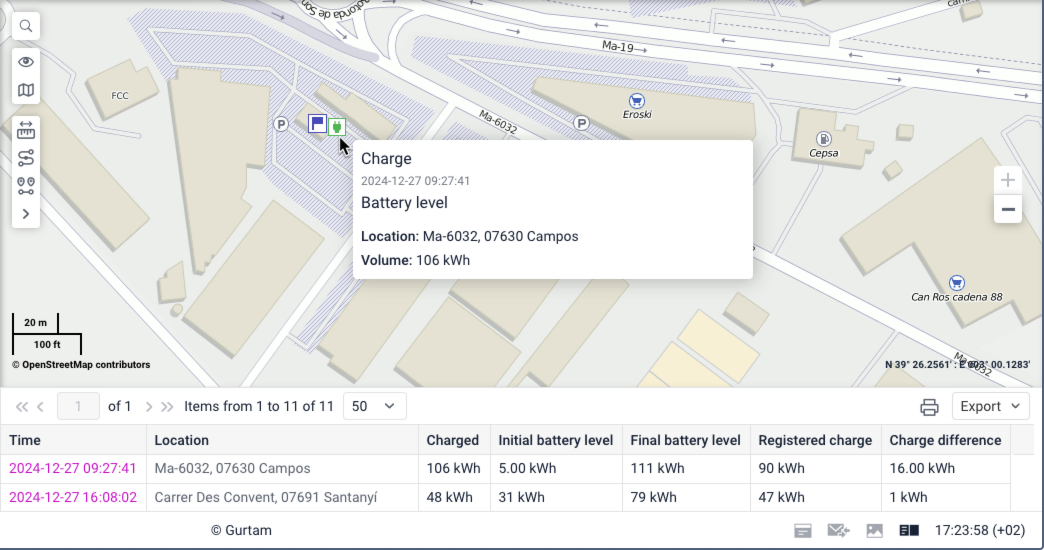Viewport: 1044px width, 550px height.
Task: Expand the map tools panel chevron
Action: click(x=26, y=213)
